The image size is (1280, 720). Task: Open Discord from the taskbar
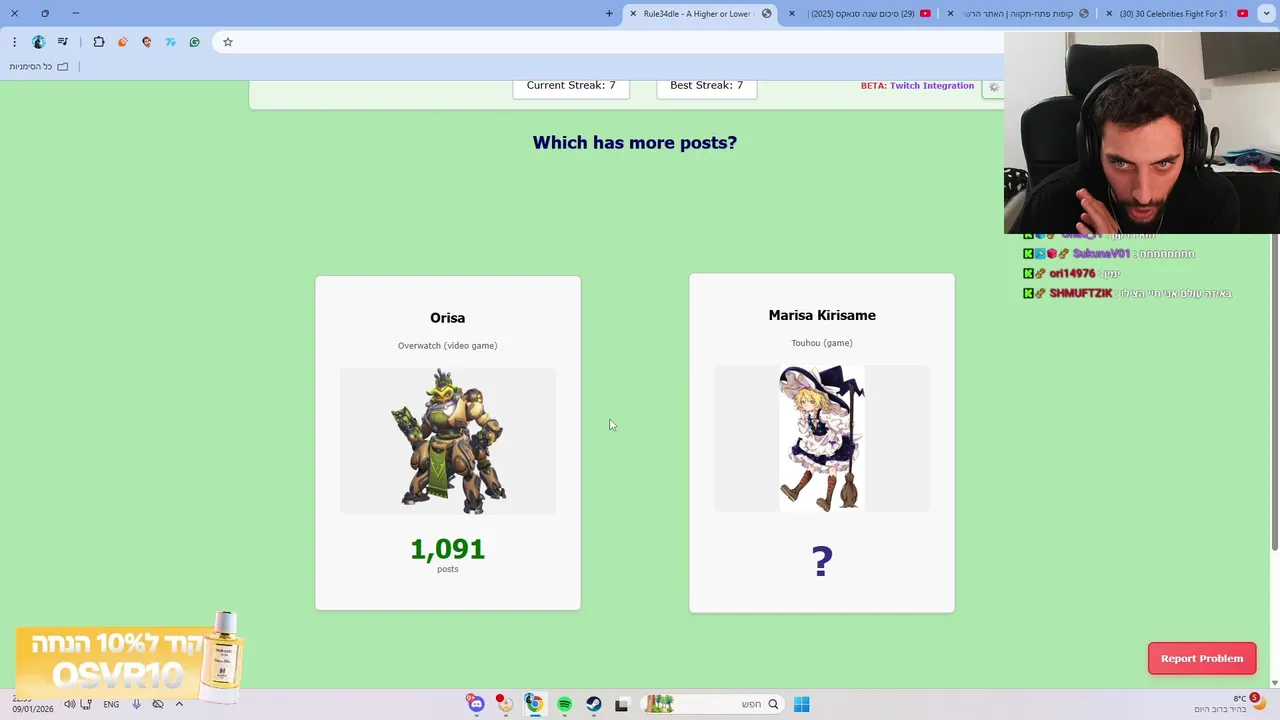click(x=476, y=704)
